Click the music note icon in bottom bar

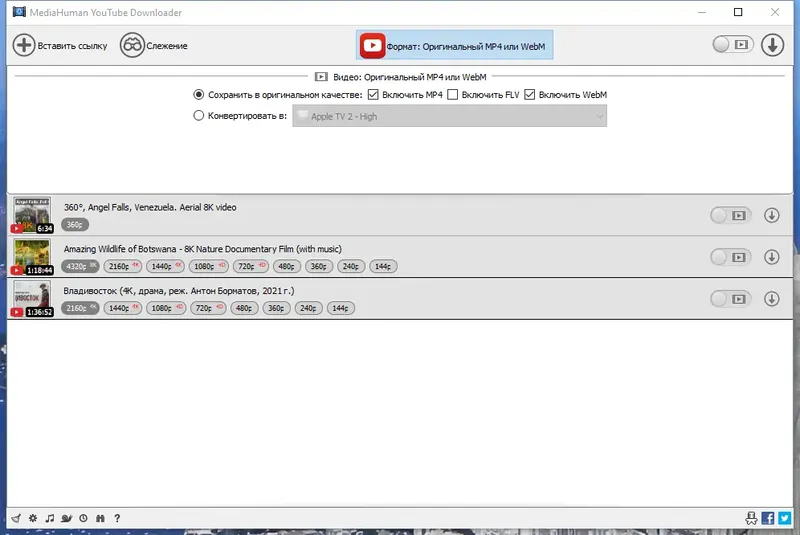click(x=49, y=518)
